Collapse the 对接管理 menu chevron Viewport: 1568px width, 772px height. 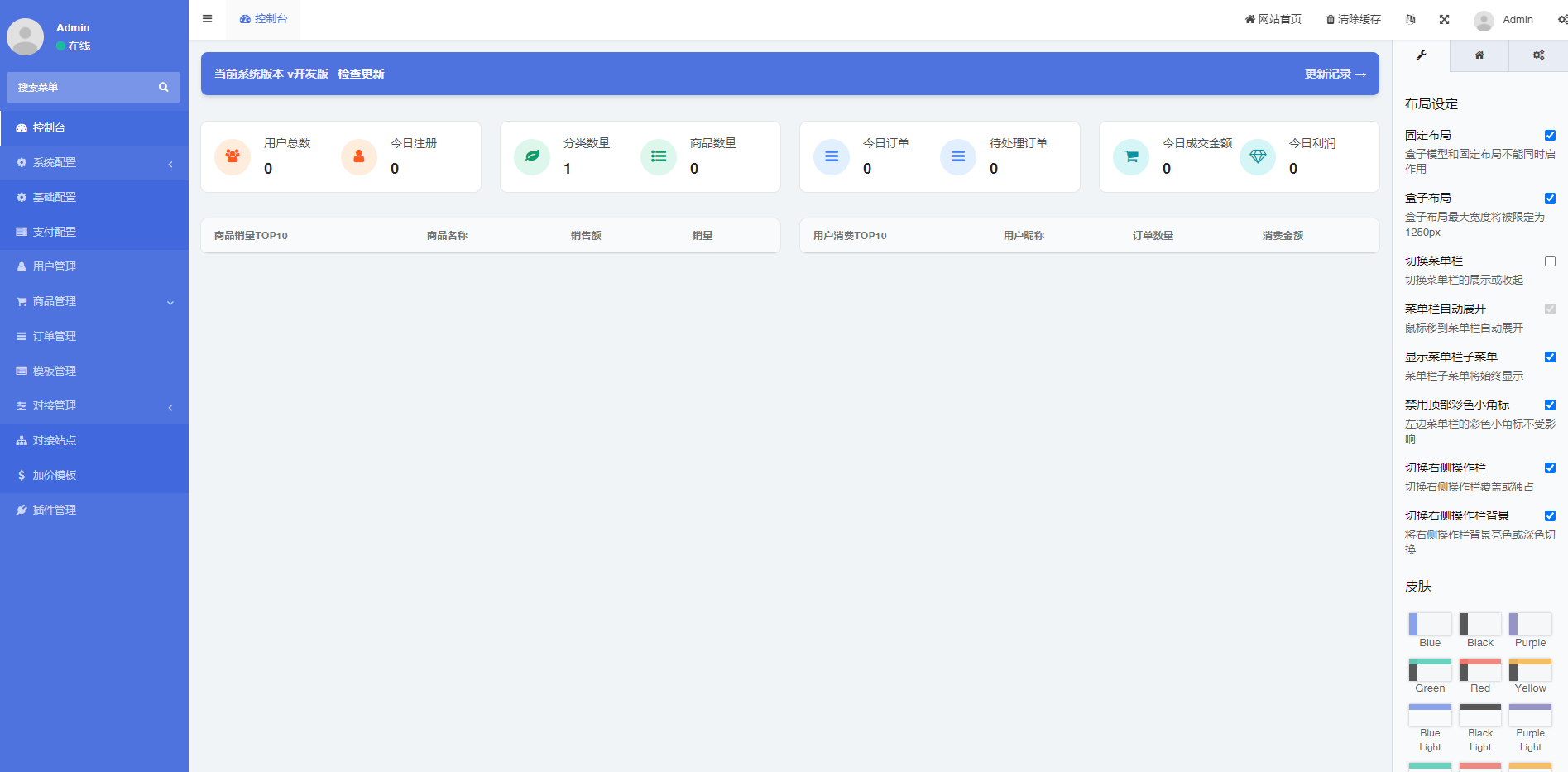coord(170,407)
